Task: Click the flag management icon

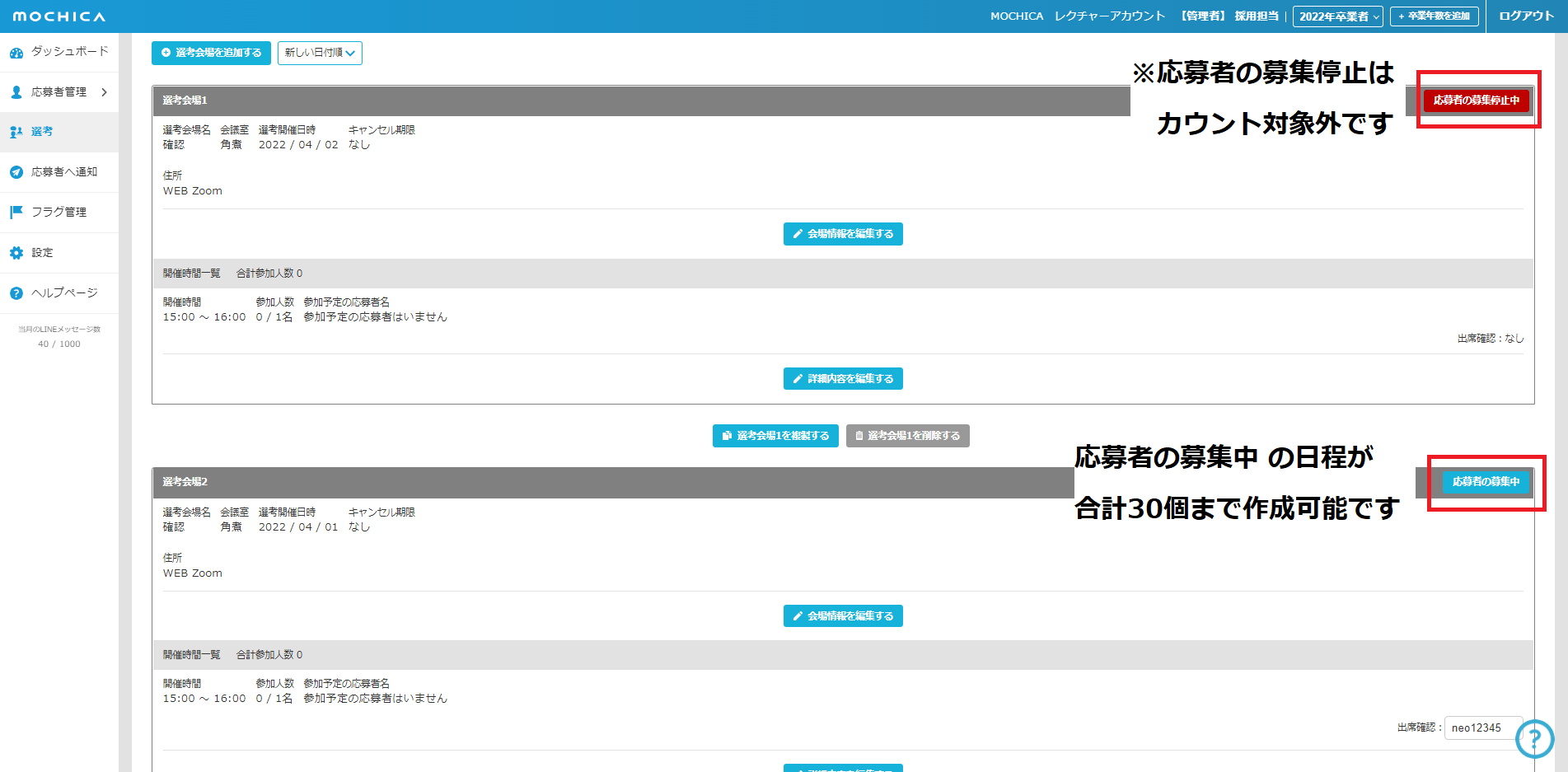Action: click(x=16, y=213)
